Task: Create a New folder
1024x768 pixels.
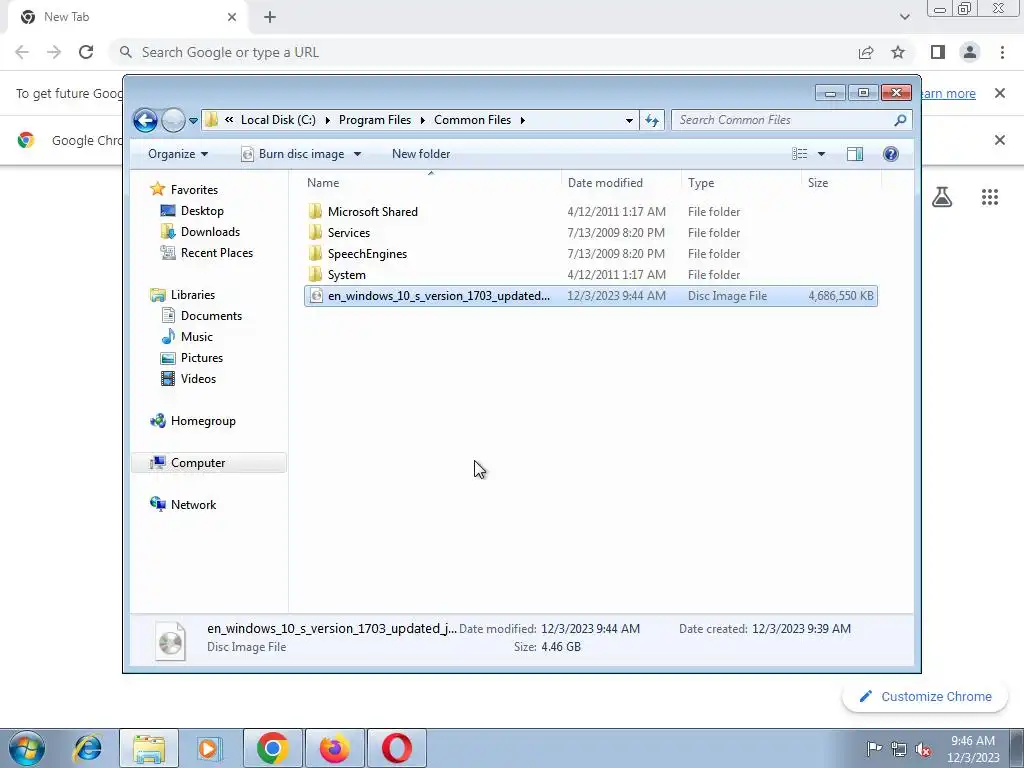Action: pos(421,154)
